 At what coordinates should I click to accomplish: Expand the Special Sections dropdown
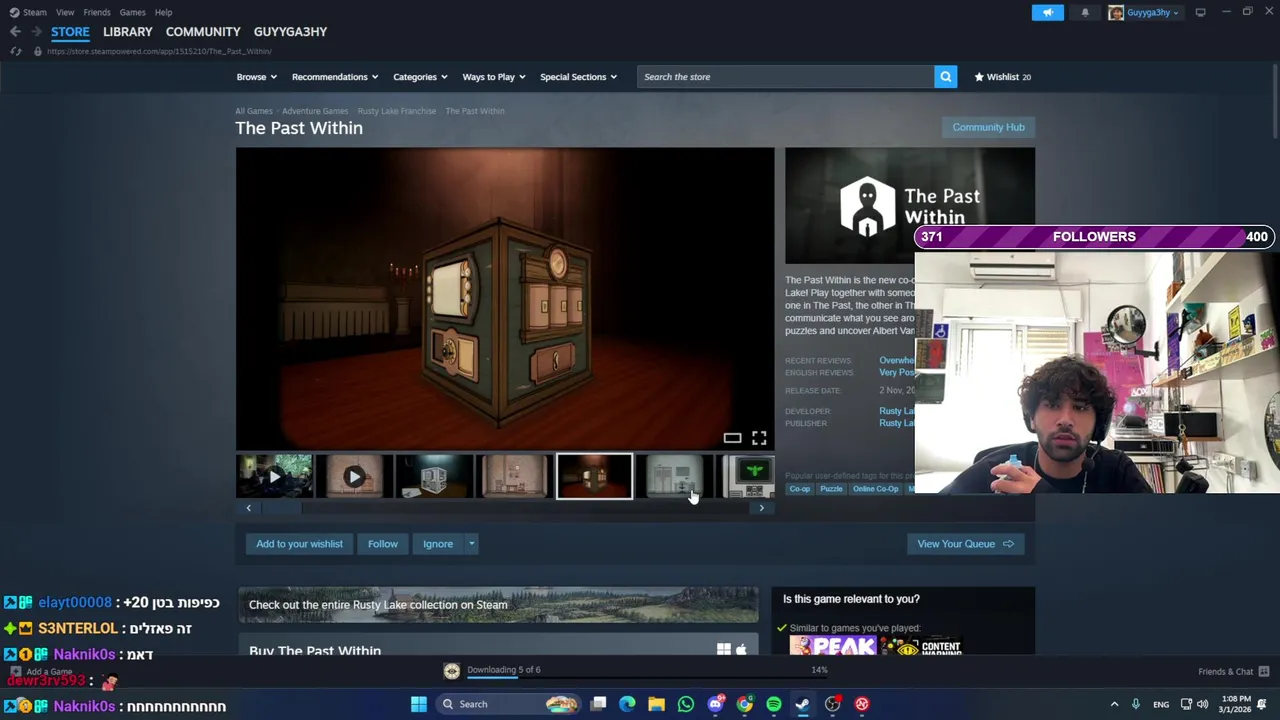[578, 77]
